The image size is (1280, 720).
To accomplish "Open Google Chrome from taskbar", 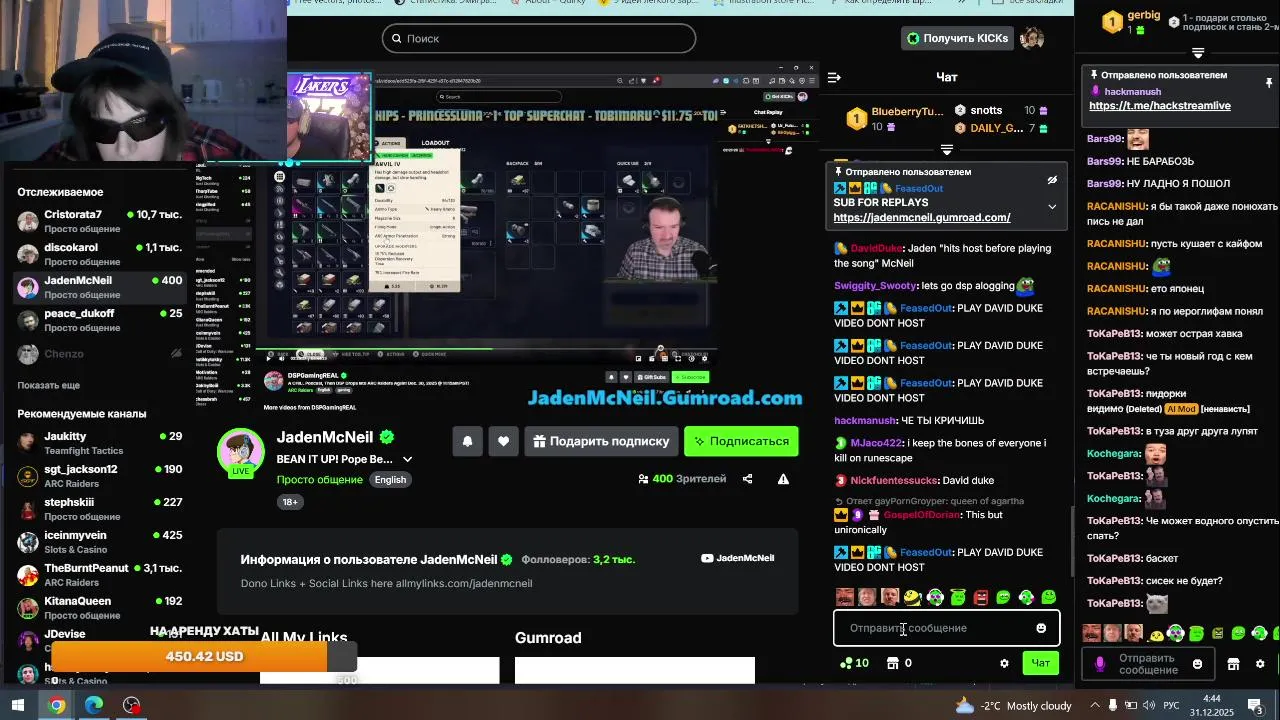I will point(56,705).
